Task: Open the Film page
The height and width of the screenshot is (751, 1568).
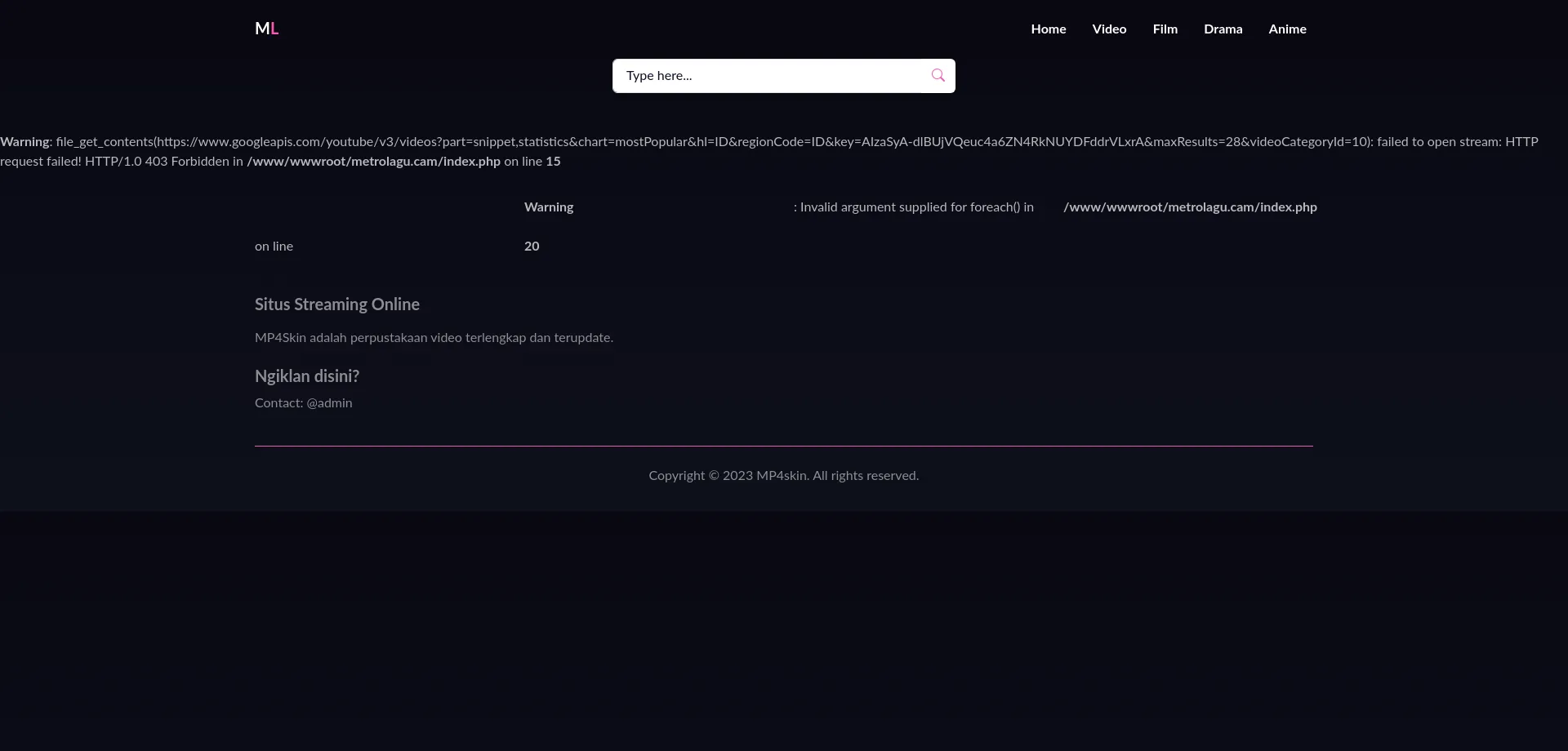Action: pyautogui.click(x=1165, y=29)
